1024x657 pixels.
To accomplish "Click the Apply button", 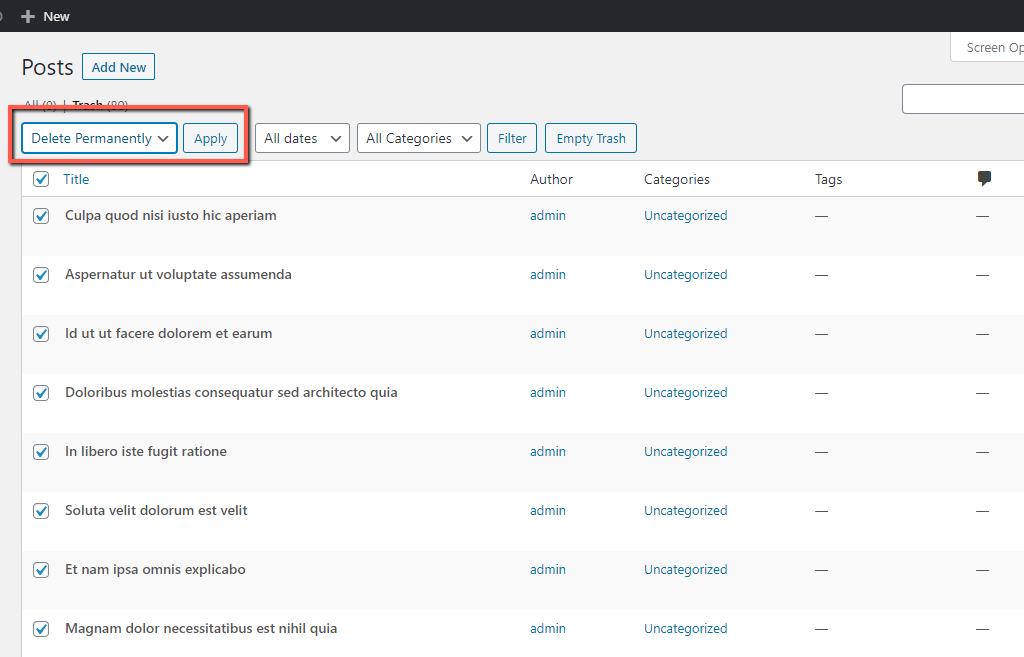I will point(210,138).
